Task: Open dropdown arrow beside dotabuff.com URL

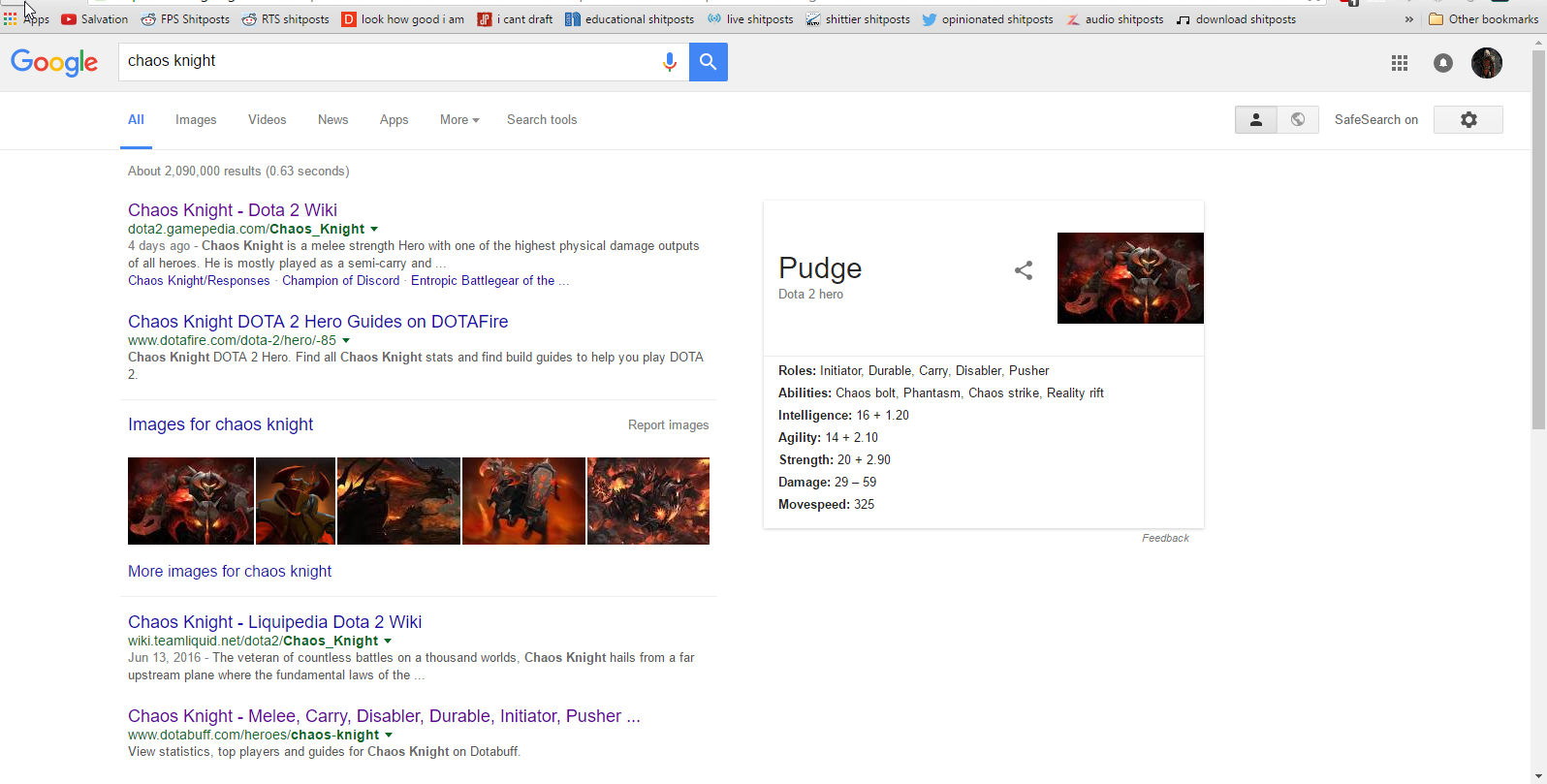Action: [x=389, y=736]
